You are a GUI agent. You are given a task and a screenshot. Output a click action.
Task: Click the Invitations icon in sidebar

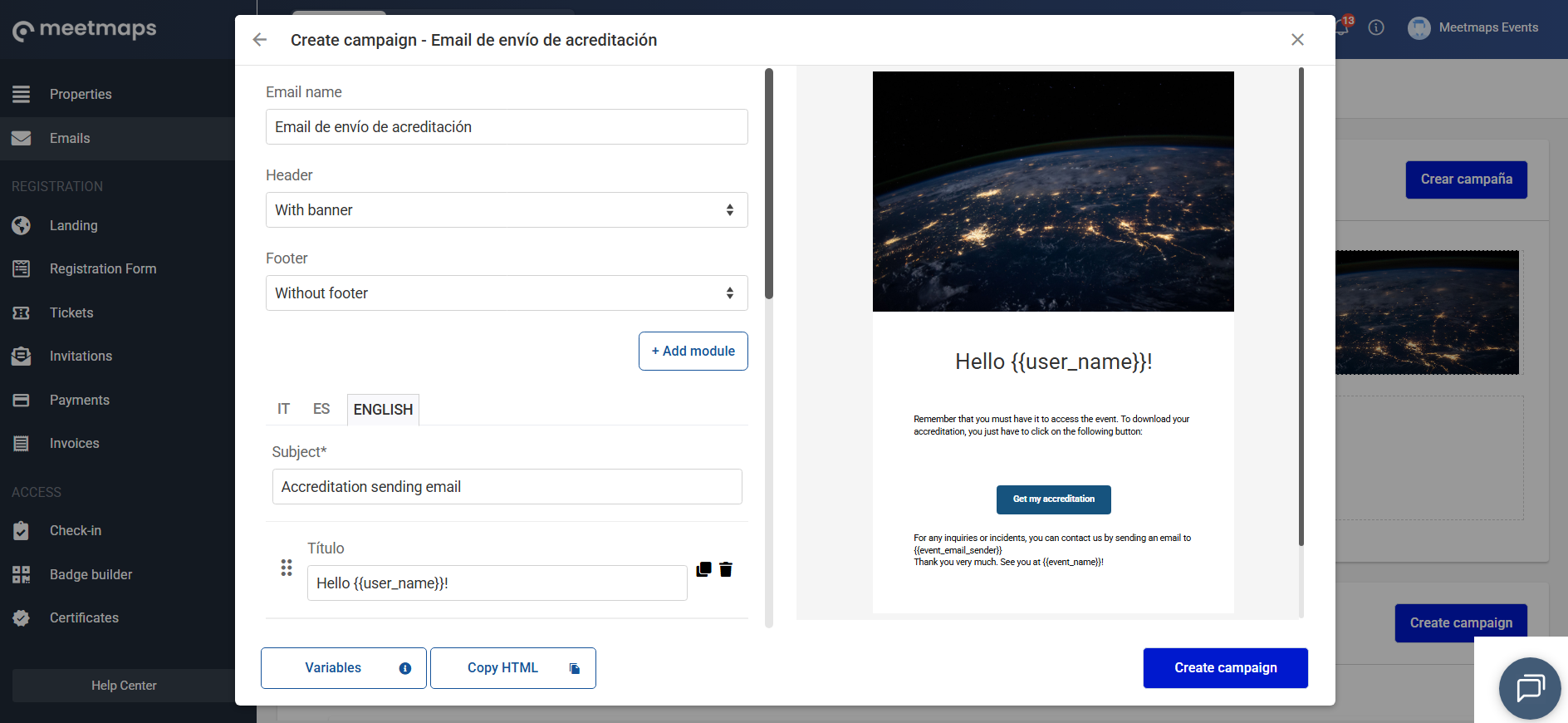click(22, 356)
